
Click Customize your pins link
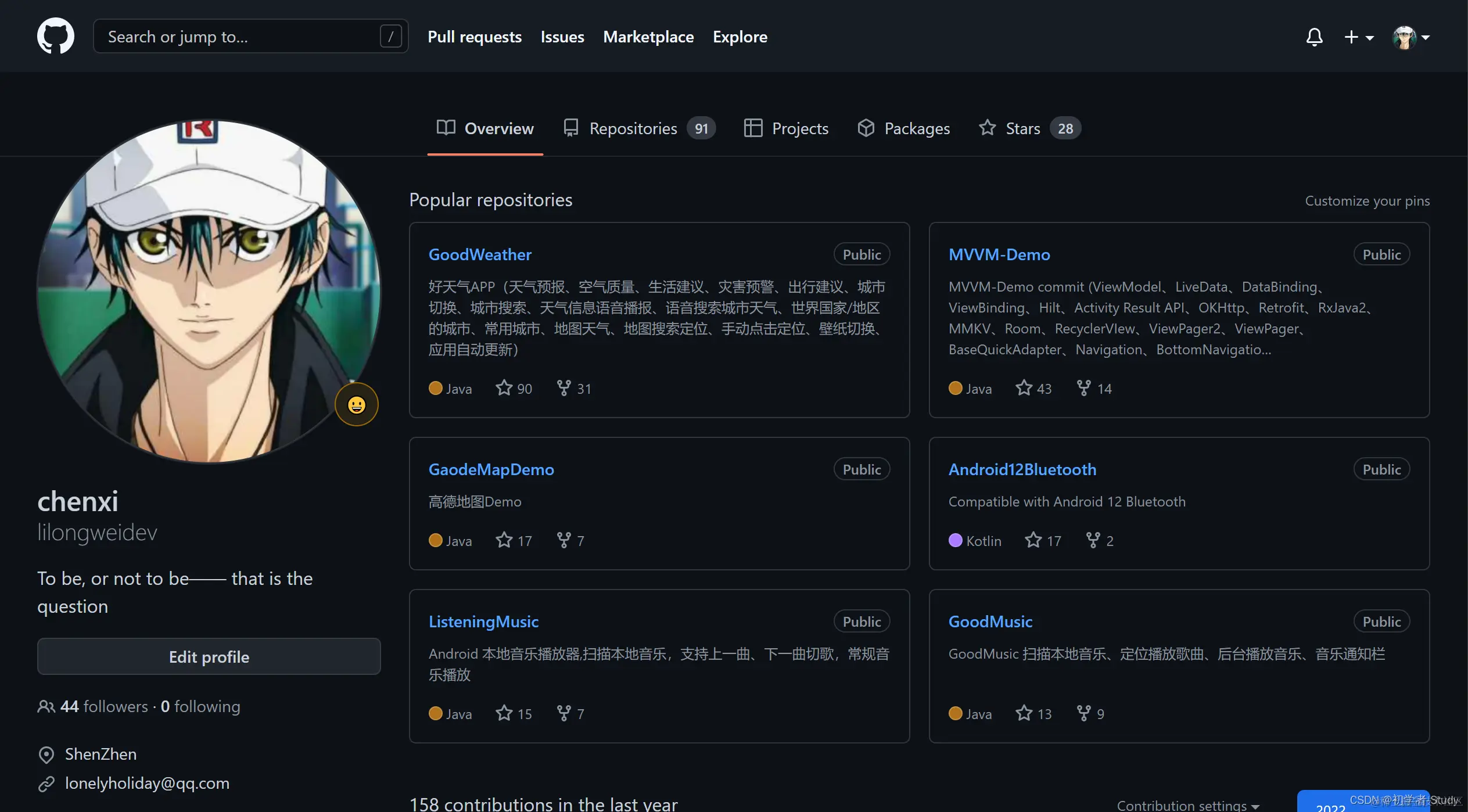click(x=1367, y=201)
